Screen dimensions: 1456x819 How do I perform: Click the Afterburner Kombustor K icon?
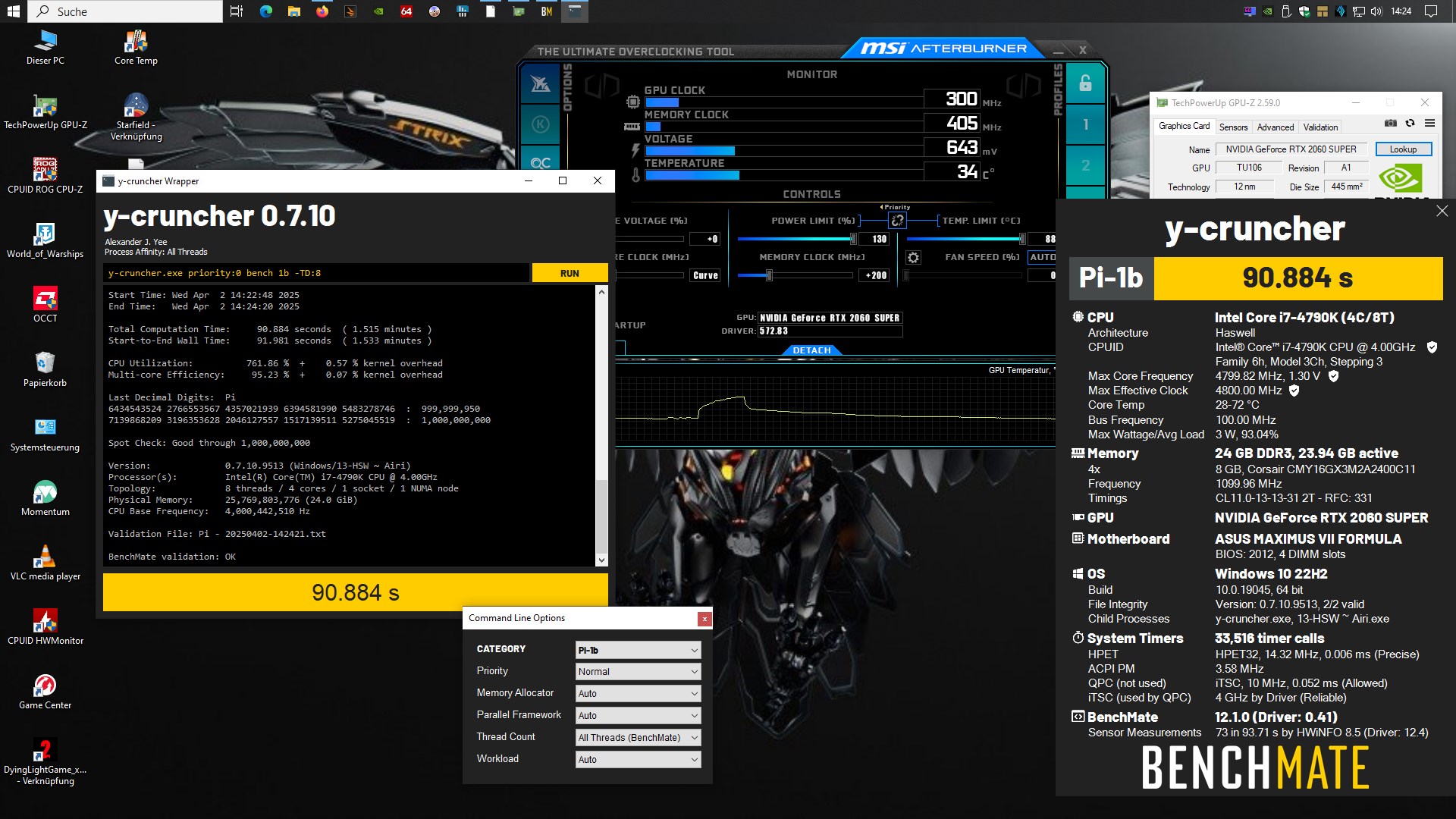[x=540, y=124]
